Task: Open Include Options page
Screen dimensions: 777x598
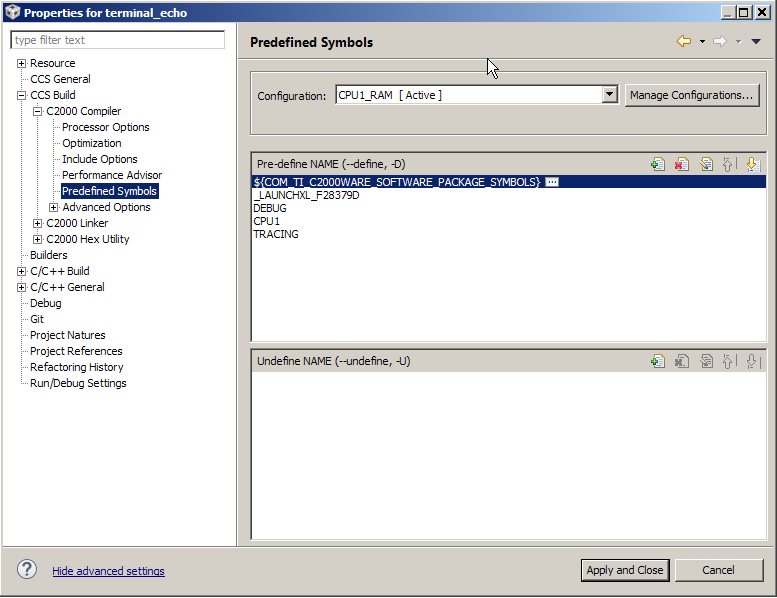Action: click(100, 159)
